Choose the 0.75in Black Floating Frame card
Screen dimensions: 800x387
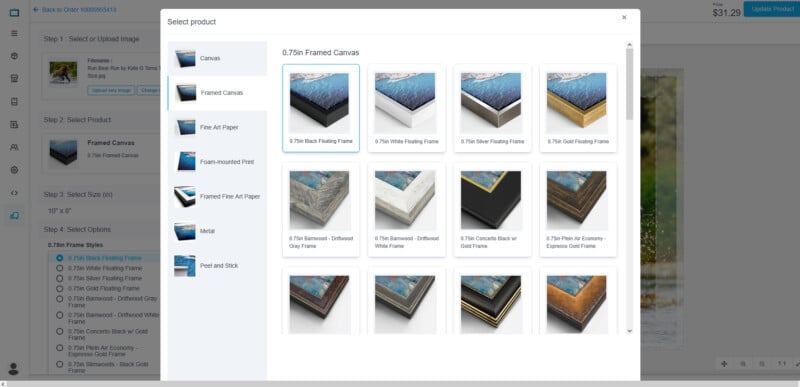[x=321, y=108]
